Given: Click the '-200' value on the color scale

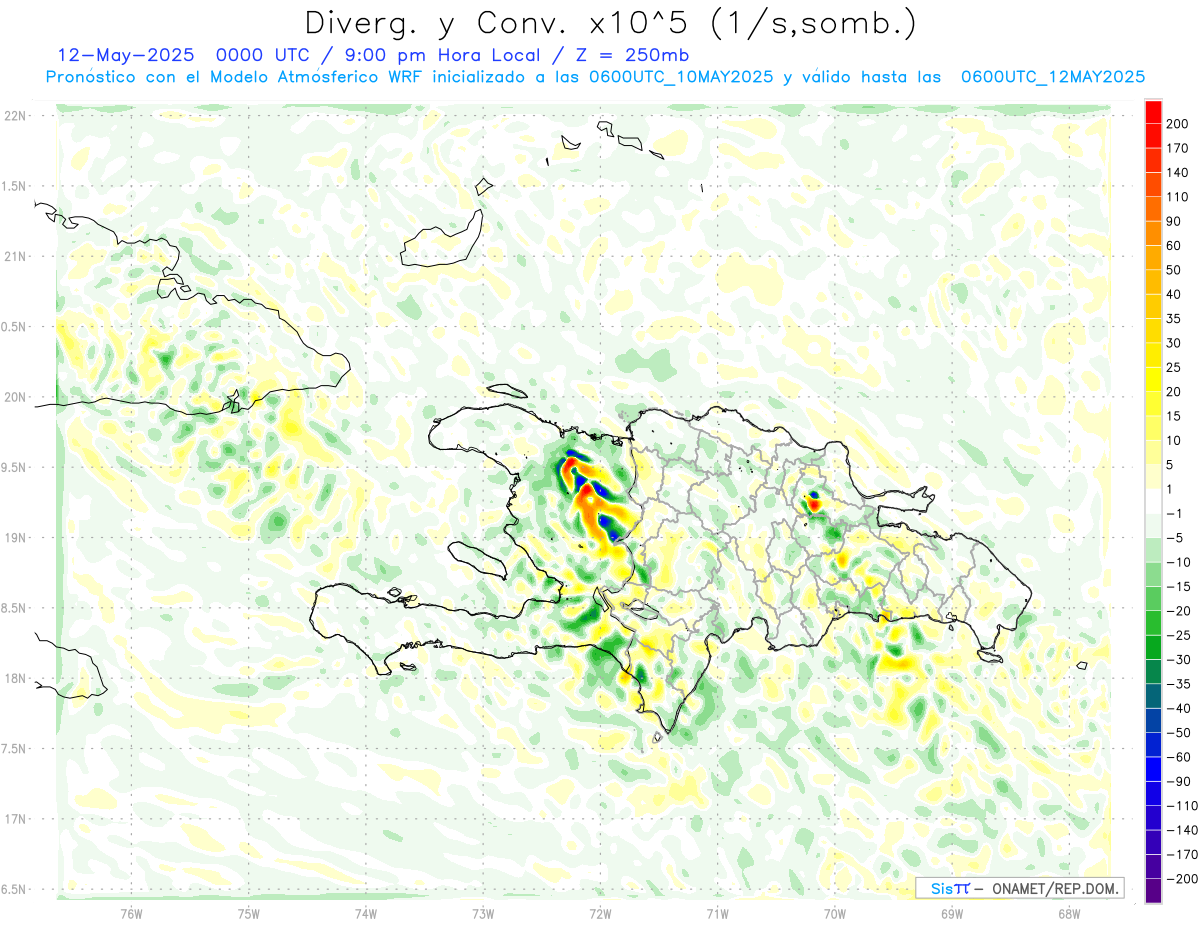Looking at the screenshot, I should click(x=1181, y=879).
